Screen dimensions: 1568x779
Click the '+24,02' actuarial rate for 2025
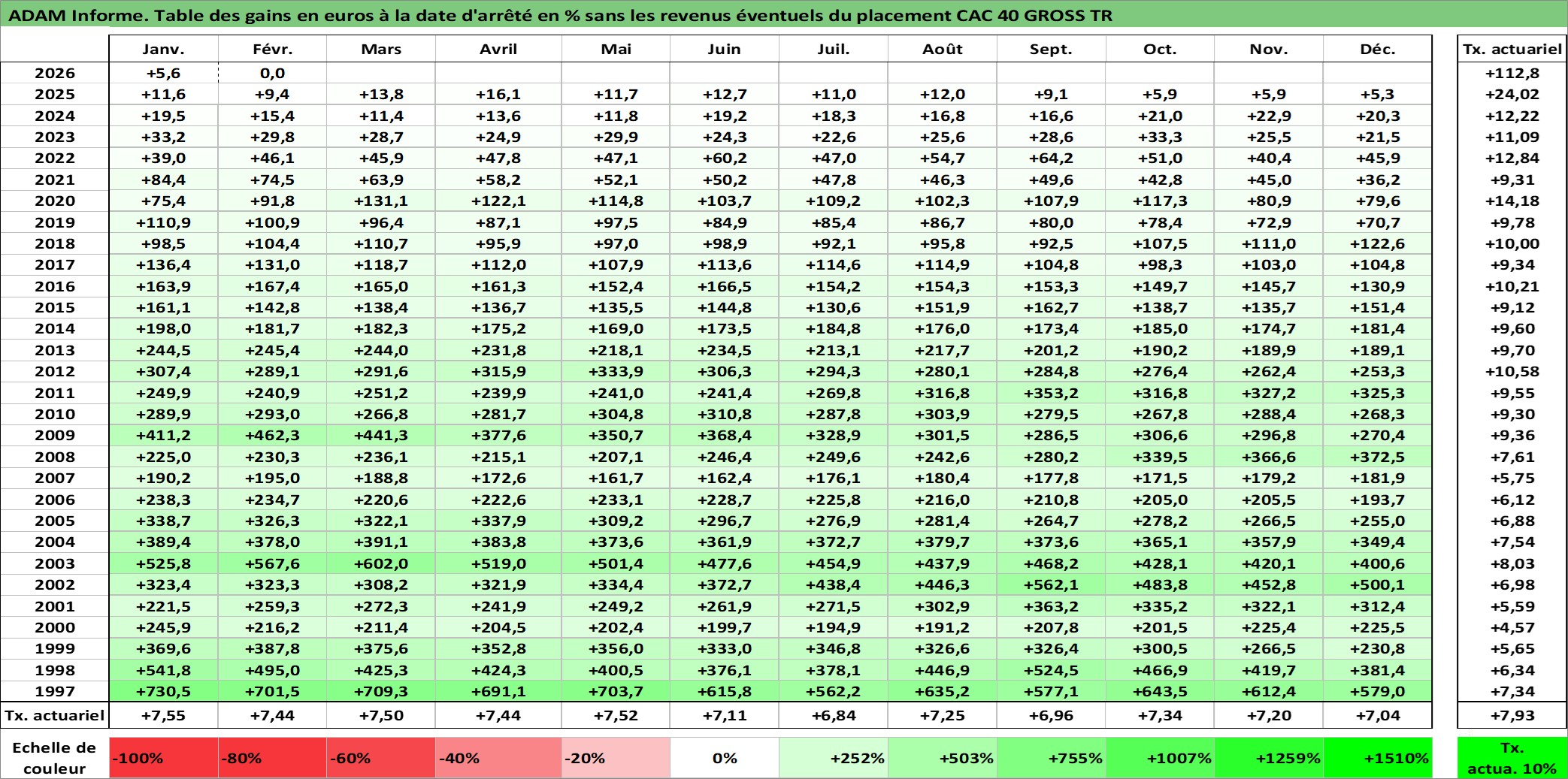1512,94
